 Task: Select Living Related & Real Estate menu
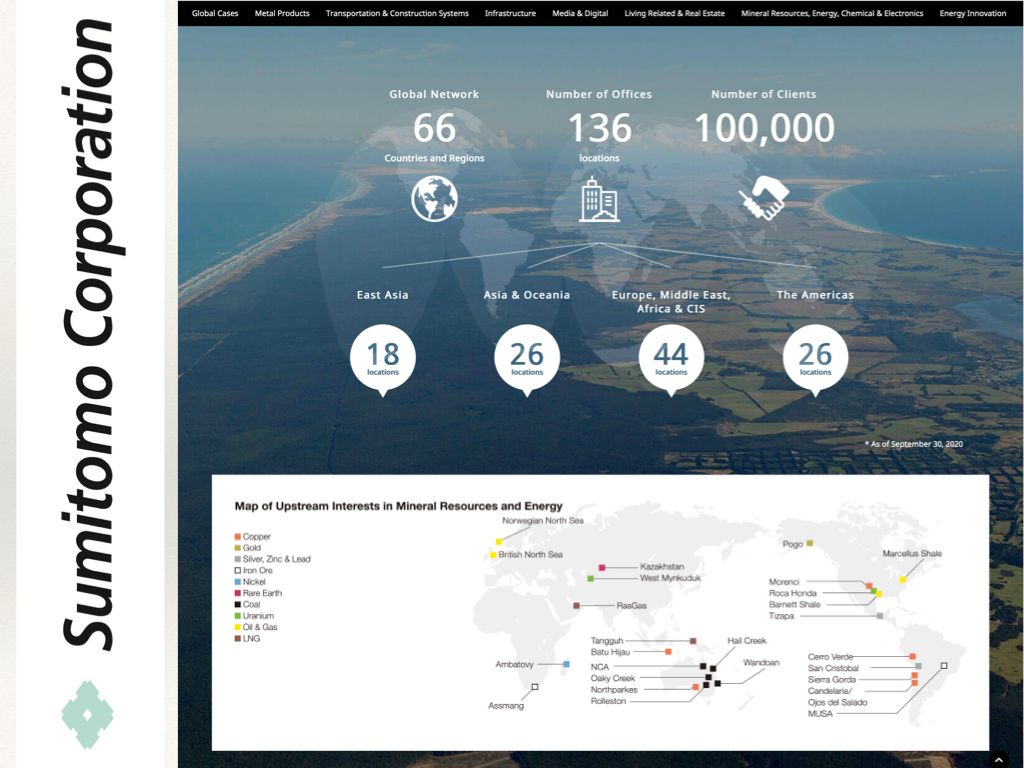coord(675,13)
